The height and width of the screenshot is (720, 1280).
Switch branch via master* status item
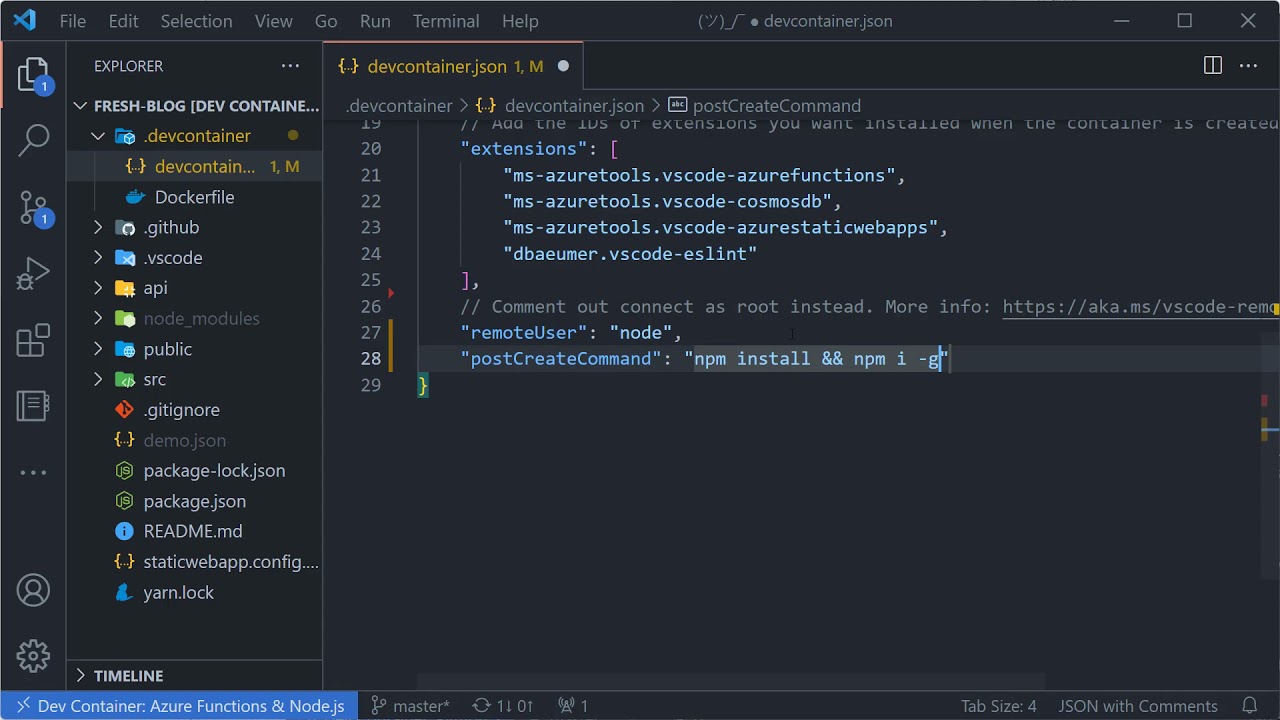[410, 706]
